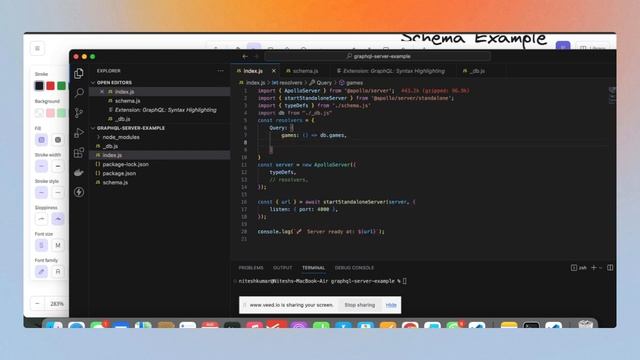Open the Search view in activity bar
The width and height of the screenshot is (640, 360).
point(79,93)
